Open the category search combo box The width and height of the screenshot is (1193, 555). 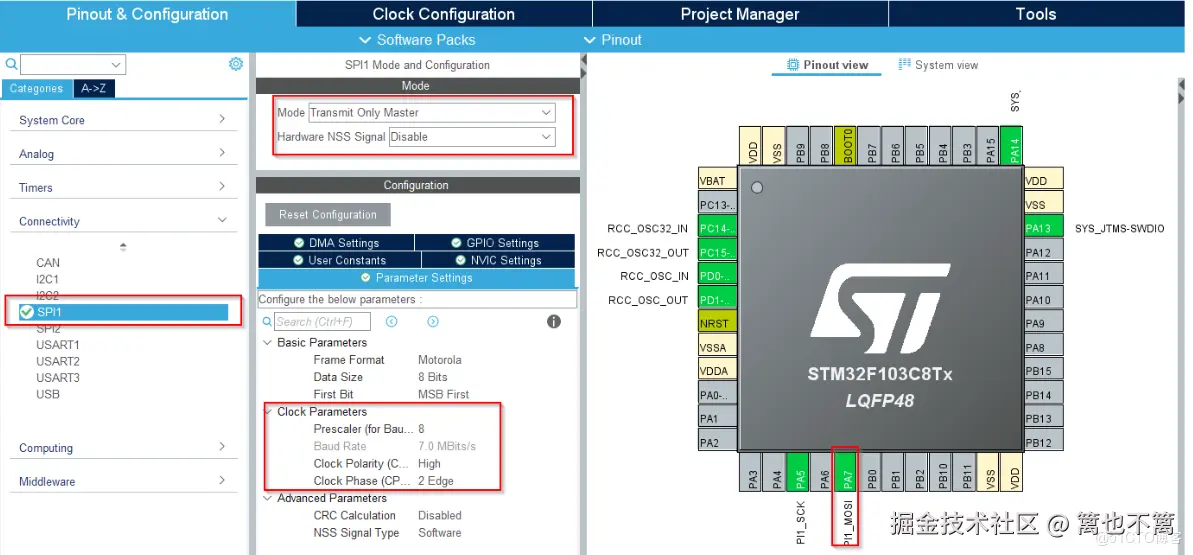(73, 65)
